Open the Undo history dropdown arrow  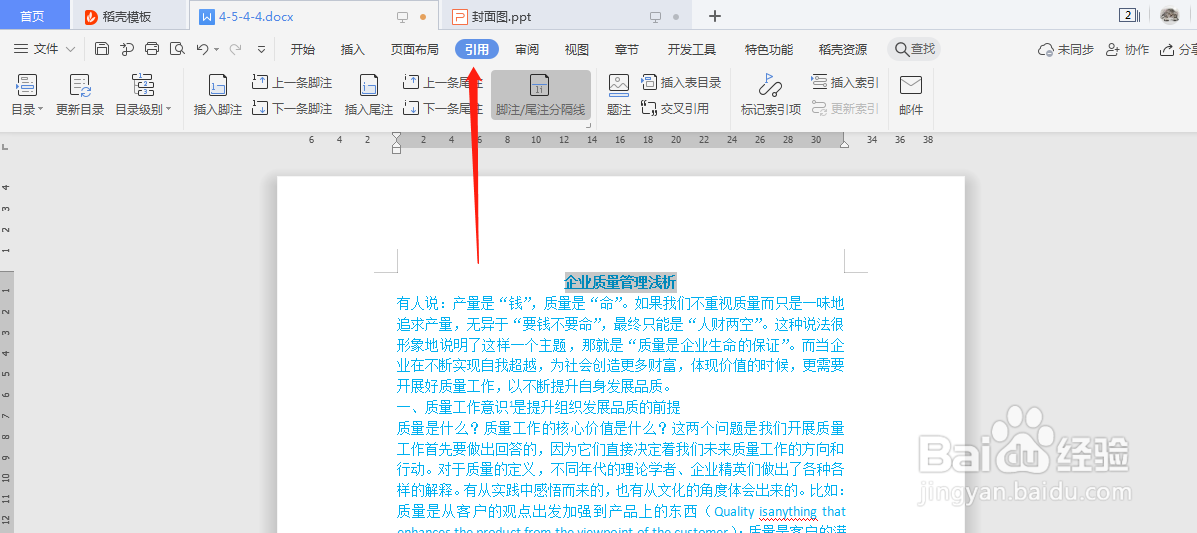pyautogui.click(x=217, y=50)
